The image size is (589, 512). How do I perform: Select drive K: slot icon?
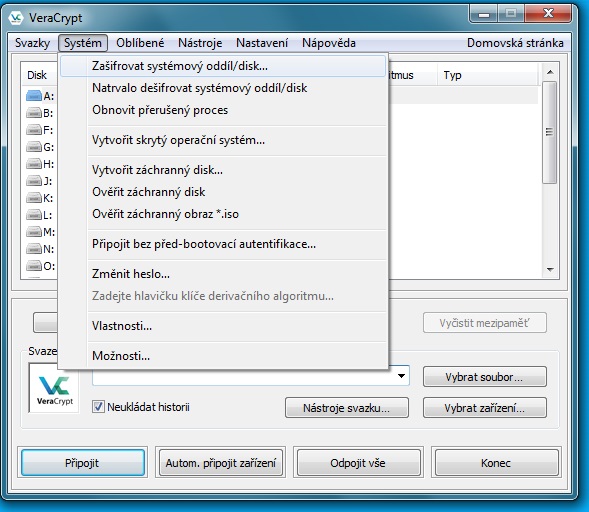[x=34, y=198]
